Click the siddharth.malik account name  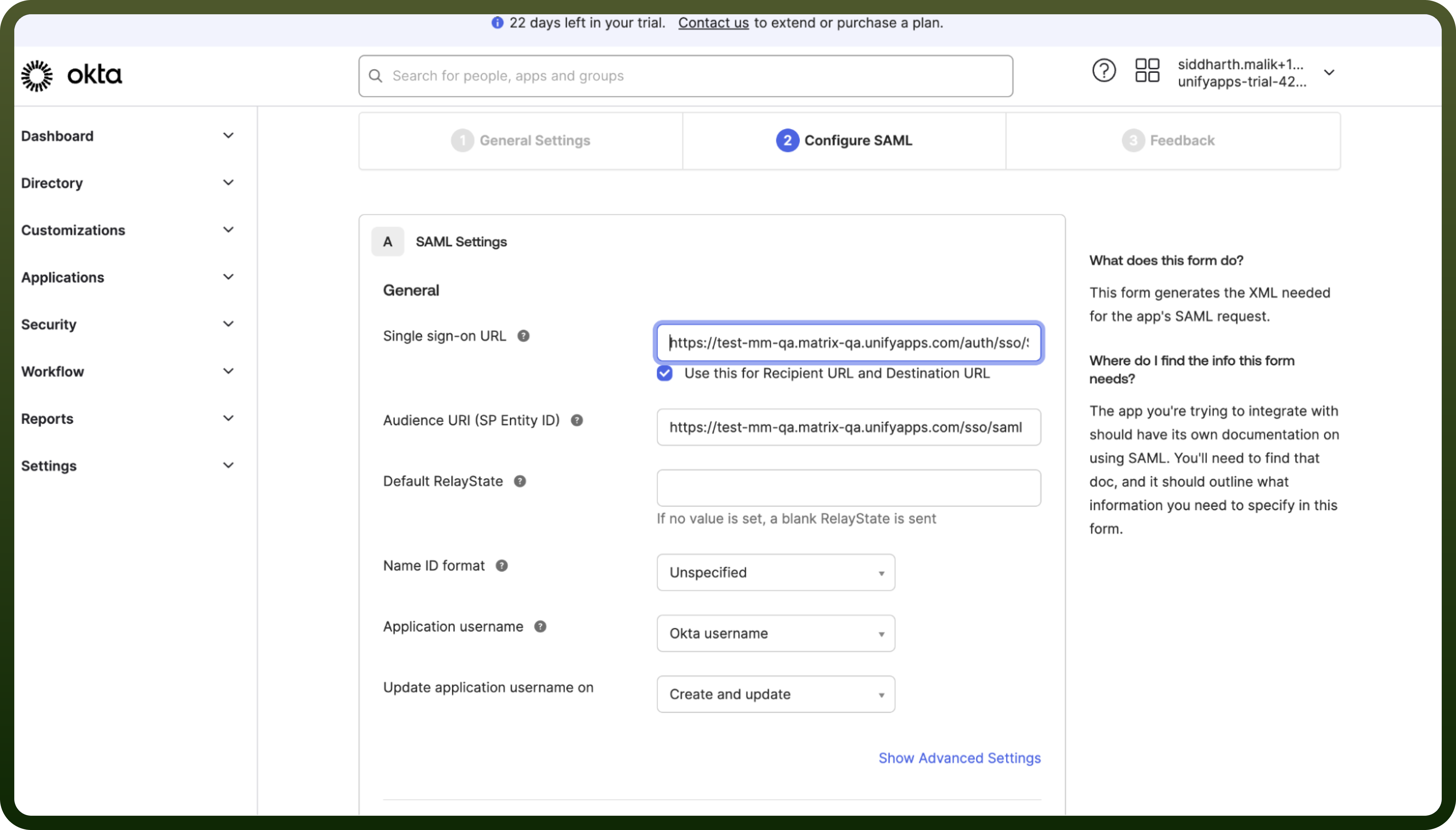click(x=1241, y=65)
